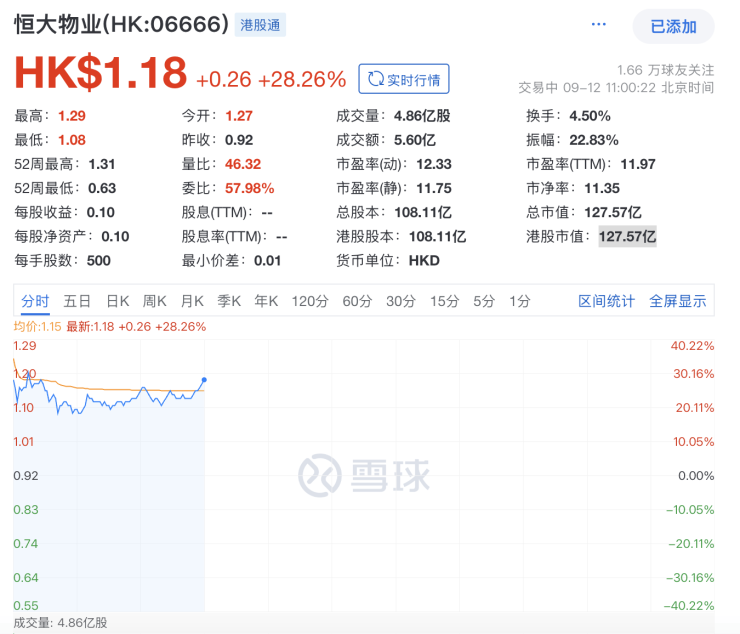Switch to the 日K chart tab
740x634 pixels.
point(118,301)
